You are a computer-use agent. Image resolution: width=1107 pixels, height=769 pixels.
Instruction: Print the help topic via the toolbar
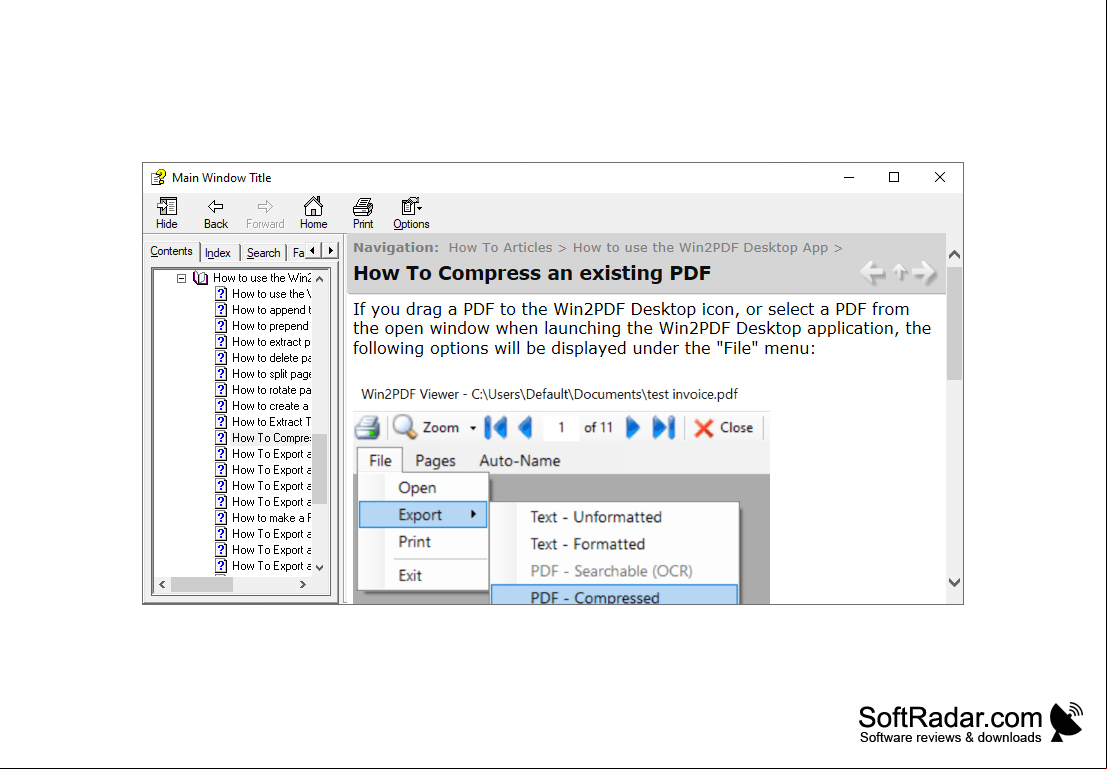pyautogui.click(x=363, y=213)
